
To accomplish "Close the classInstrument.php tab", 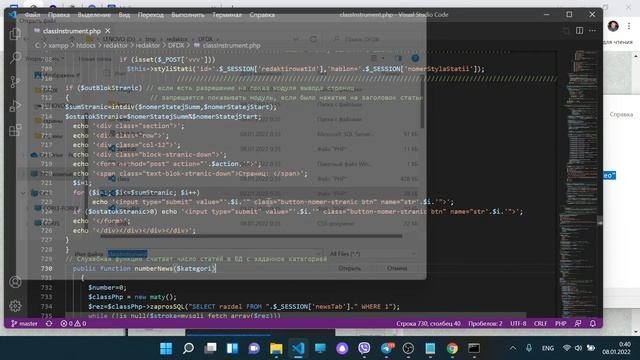I will pyautogui.click(x=107, y=31).
